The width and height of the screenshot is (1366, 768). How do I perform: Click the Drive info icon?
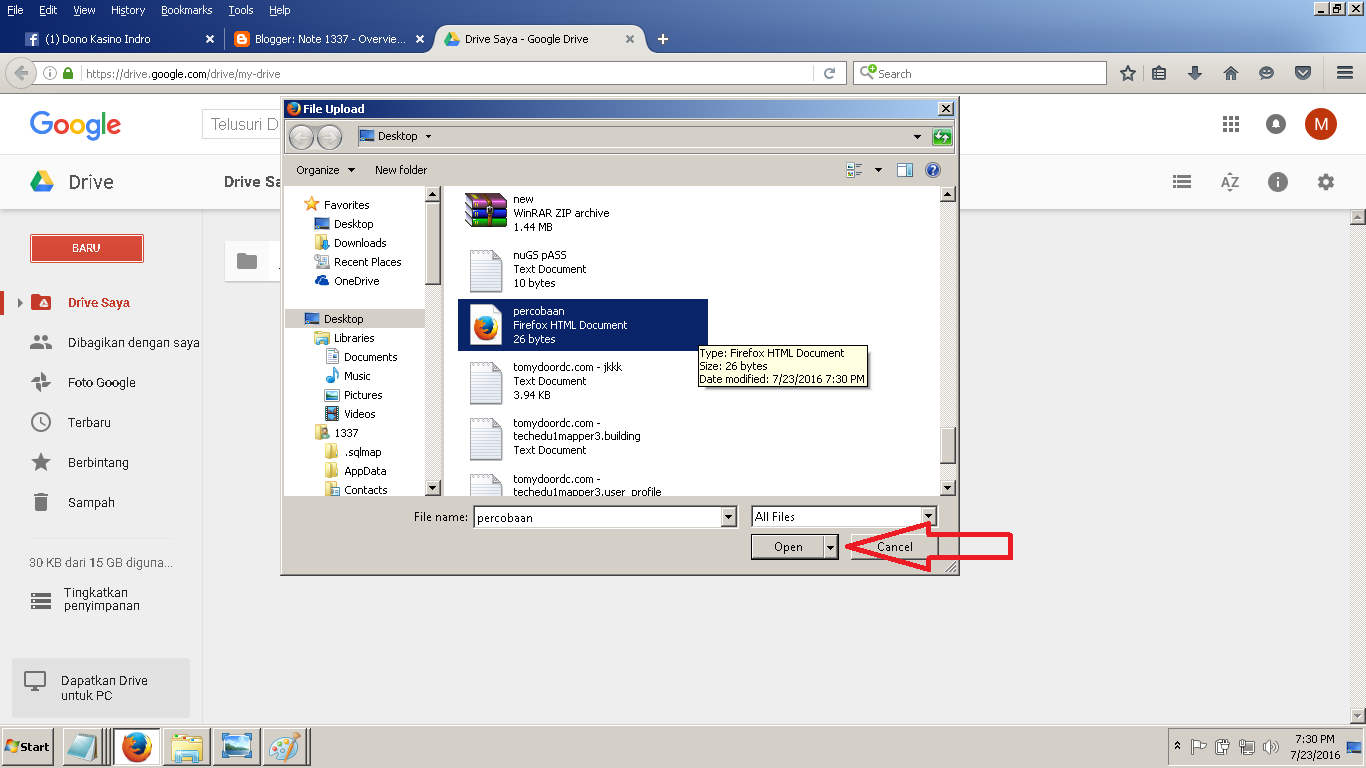(1277, 181)
